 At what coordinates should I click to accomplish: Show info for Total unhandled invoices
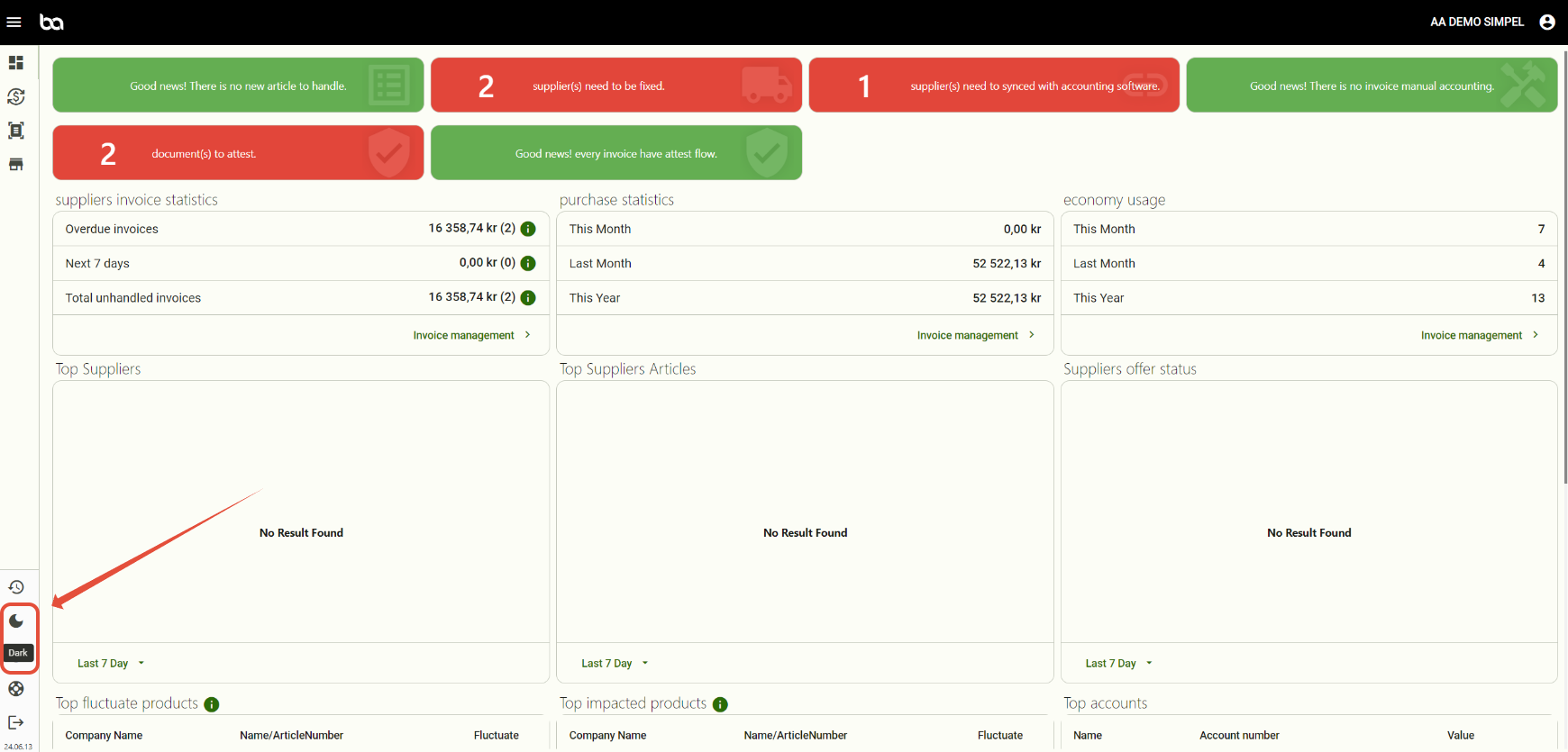tap(528, 297)
